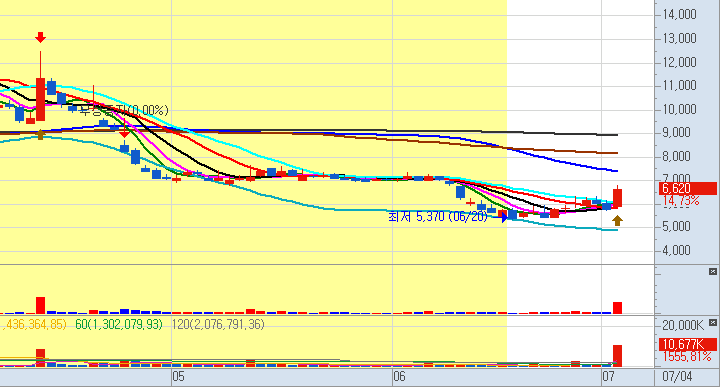Click the tall red candle with long upper wick
This screenshot has width=720, height=387.
tap(40, 100)
